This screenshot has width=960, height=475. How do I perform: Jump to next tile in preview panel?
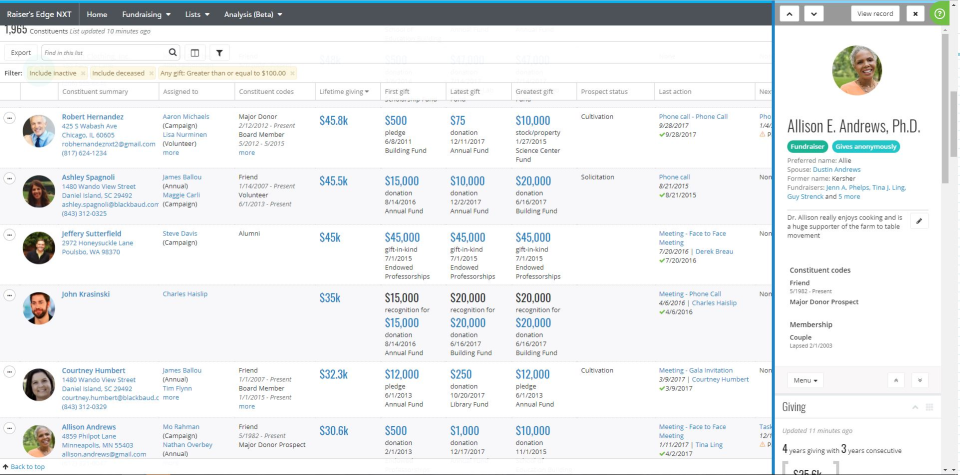click(x=920, y=380)
